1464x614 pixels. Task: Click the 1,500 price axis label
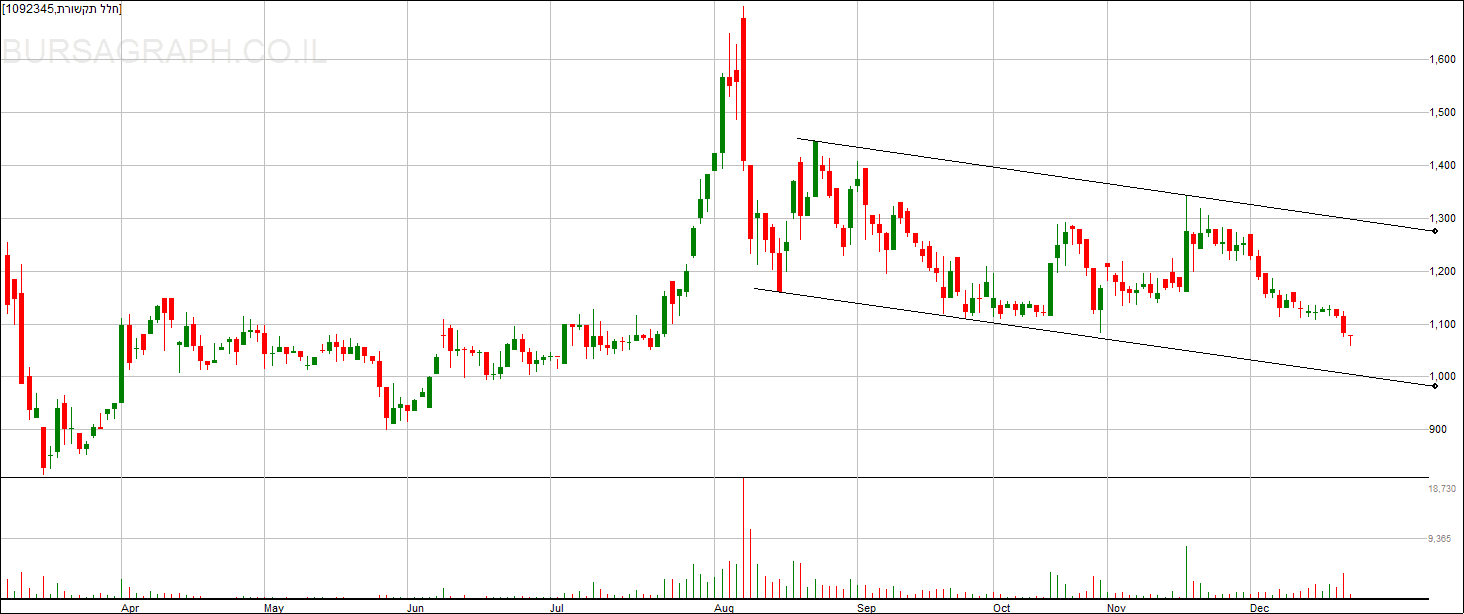click(1442, 112)
